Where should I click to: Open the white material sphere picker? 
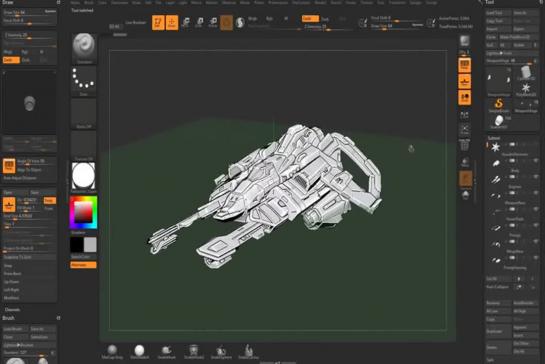click(x=84, y=177)
